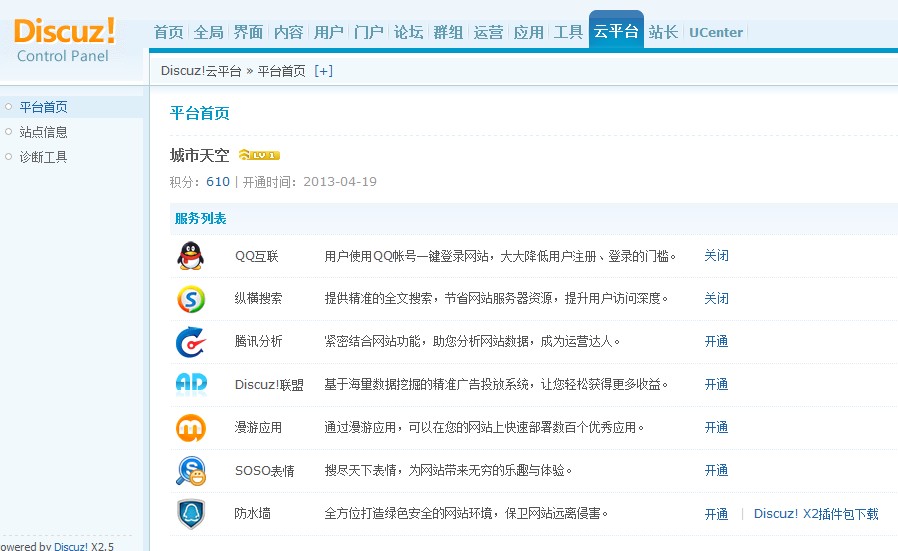Image resolution: width=898 pixels, height=551 pixels.
Task: Click the 腾讯分析 service name
Action: (x=258, y=341)
